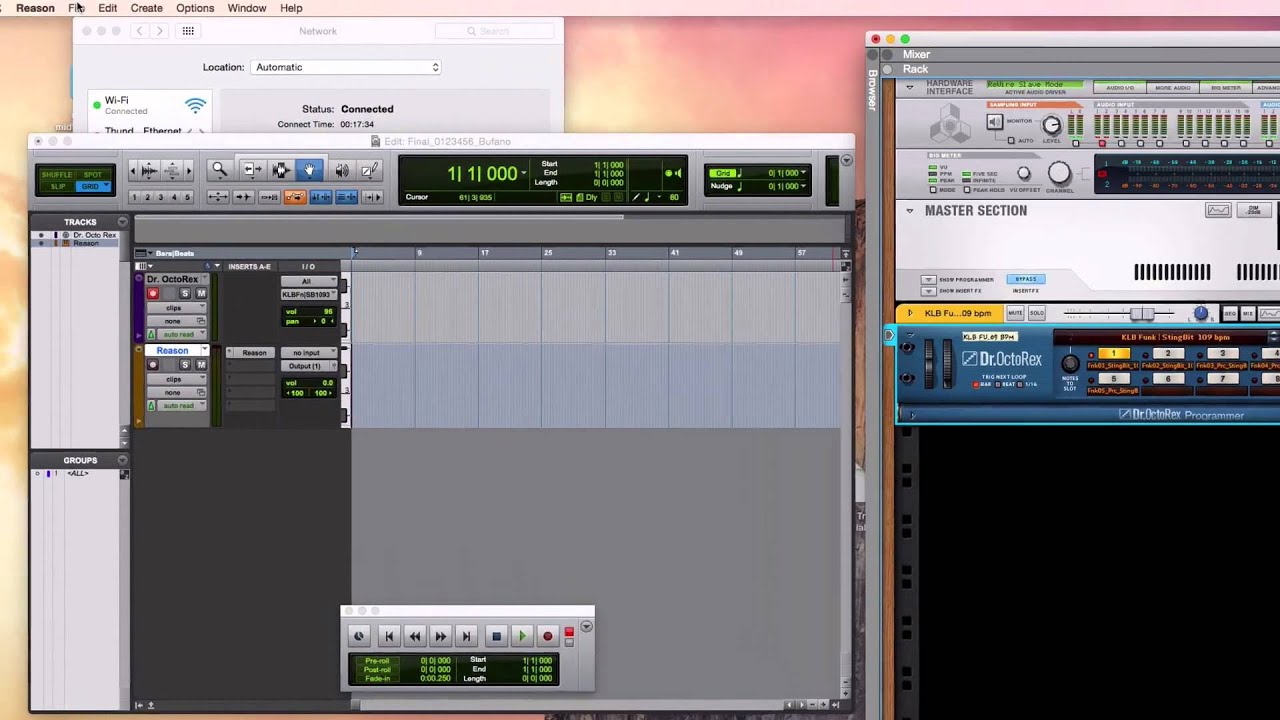Image resolution: width=1280 pixels, height=720 pixels.
Task: Select the Grabber hand tool
Action: pyautogui.click(x=309, y=171)
